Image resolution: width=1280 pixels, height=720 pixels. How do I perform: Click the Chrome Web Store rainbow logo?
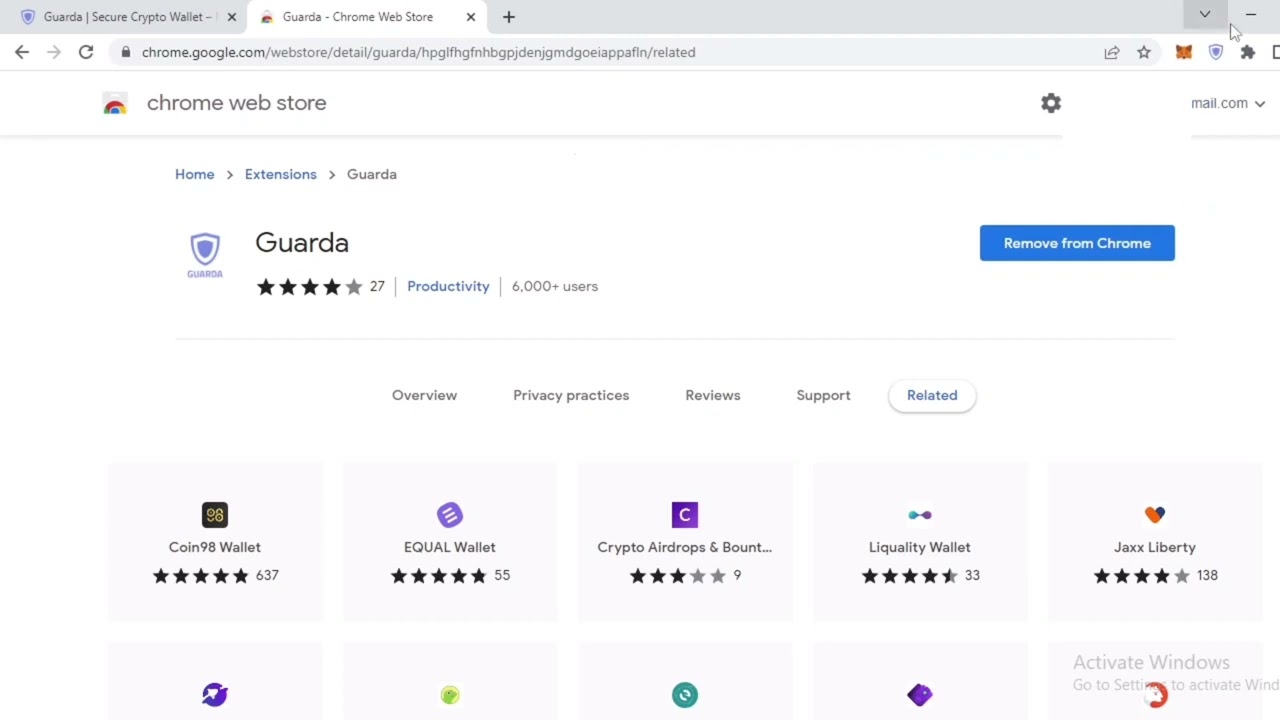(x=115, y=103)
